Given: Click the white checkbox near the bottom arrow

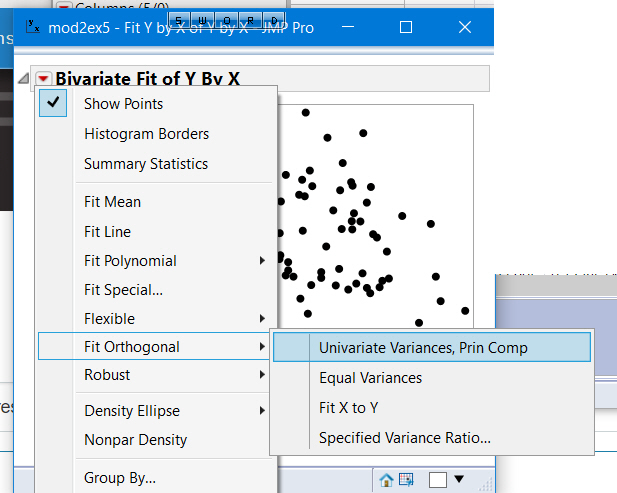Looking at the screenshot, I should pos(437,480).
